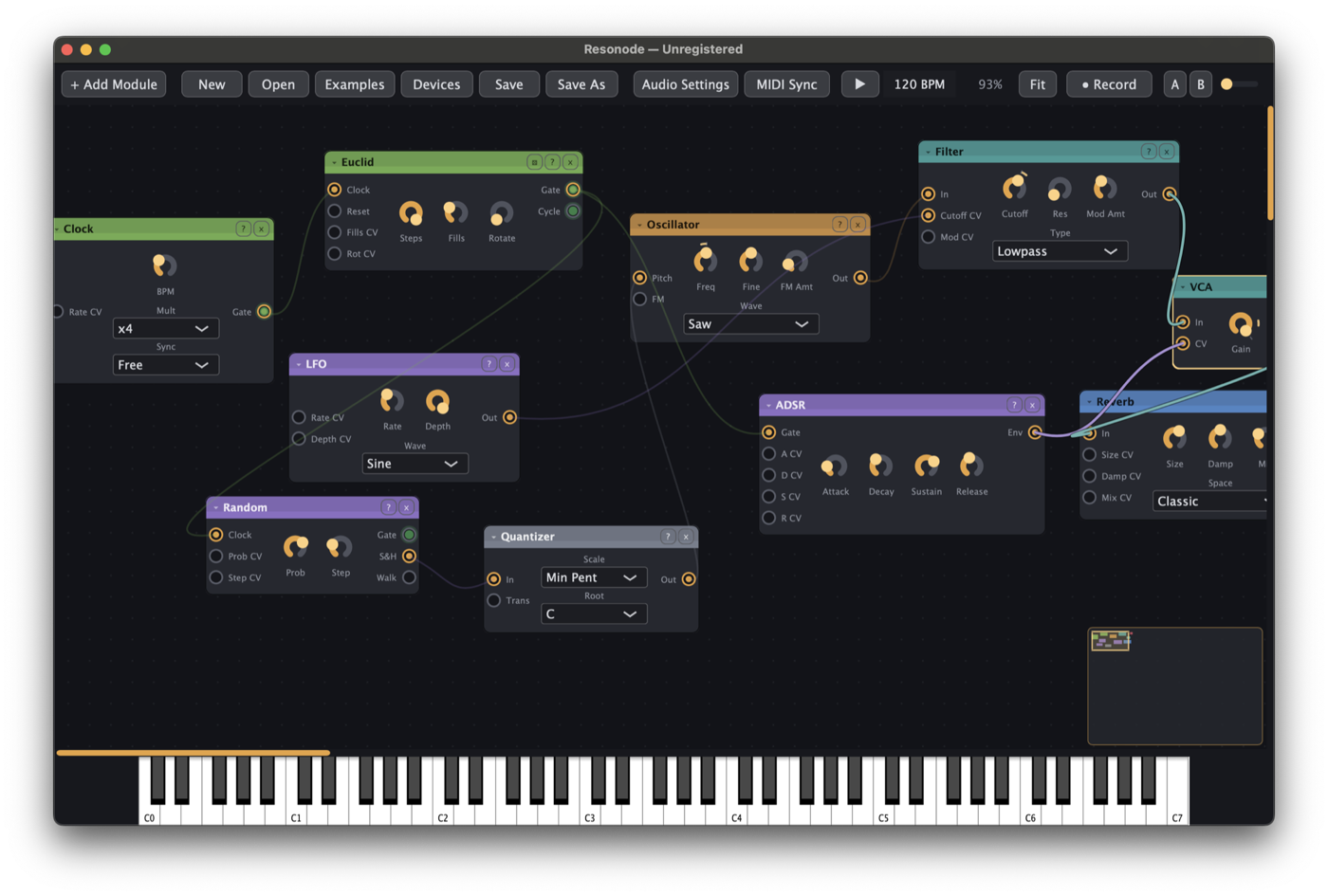The image size is (1328, 896).
Task: Click the Fit zoom button
Action: pos(1038,84)
